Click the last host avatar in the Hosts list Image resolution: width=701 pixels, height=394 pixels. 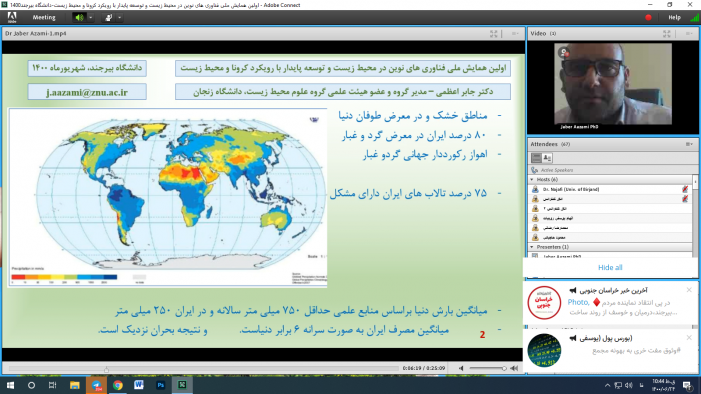tap(535, 237)
